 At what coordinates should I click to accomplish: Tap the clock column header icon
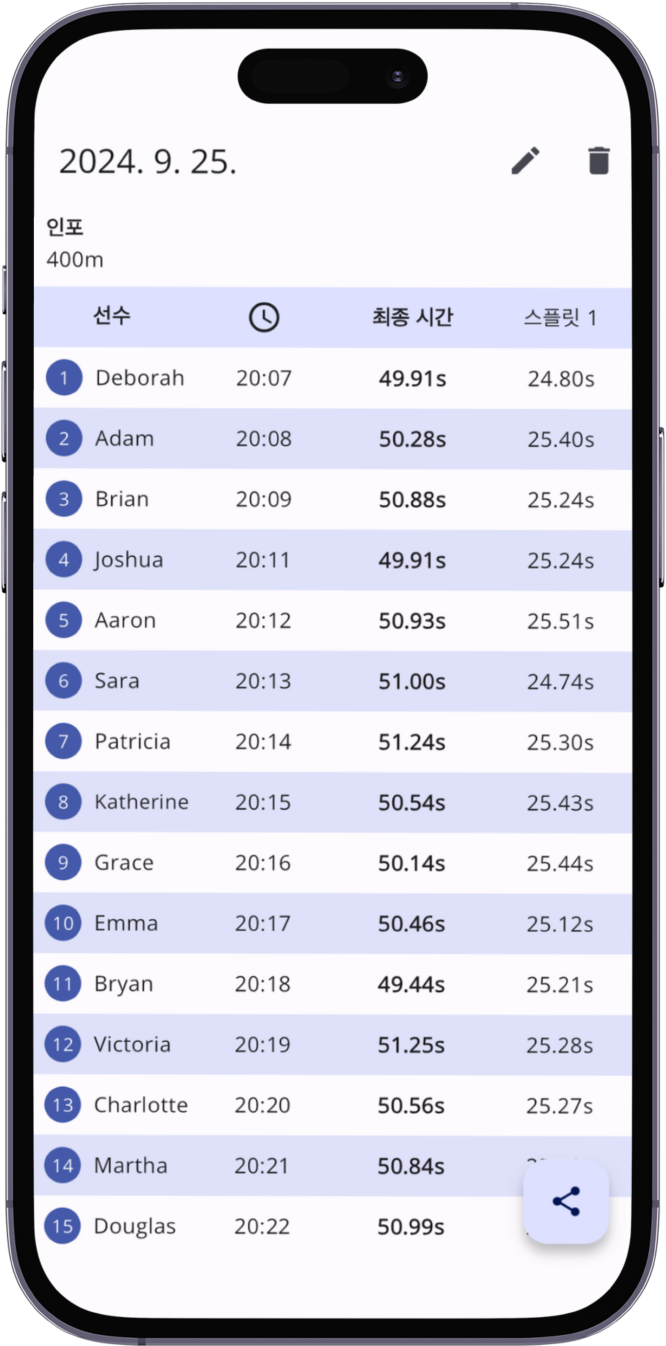[264, 318]
